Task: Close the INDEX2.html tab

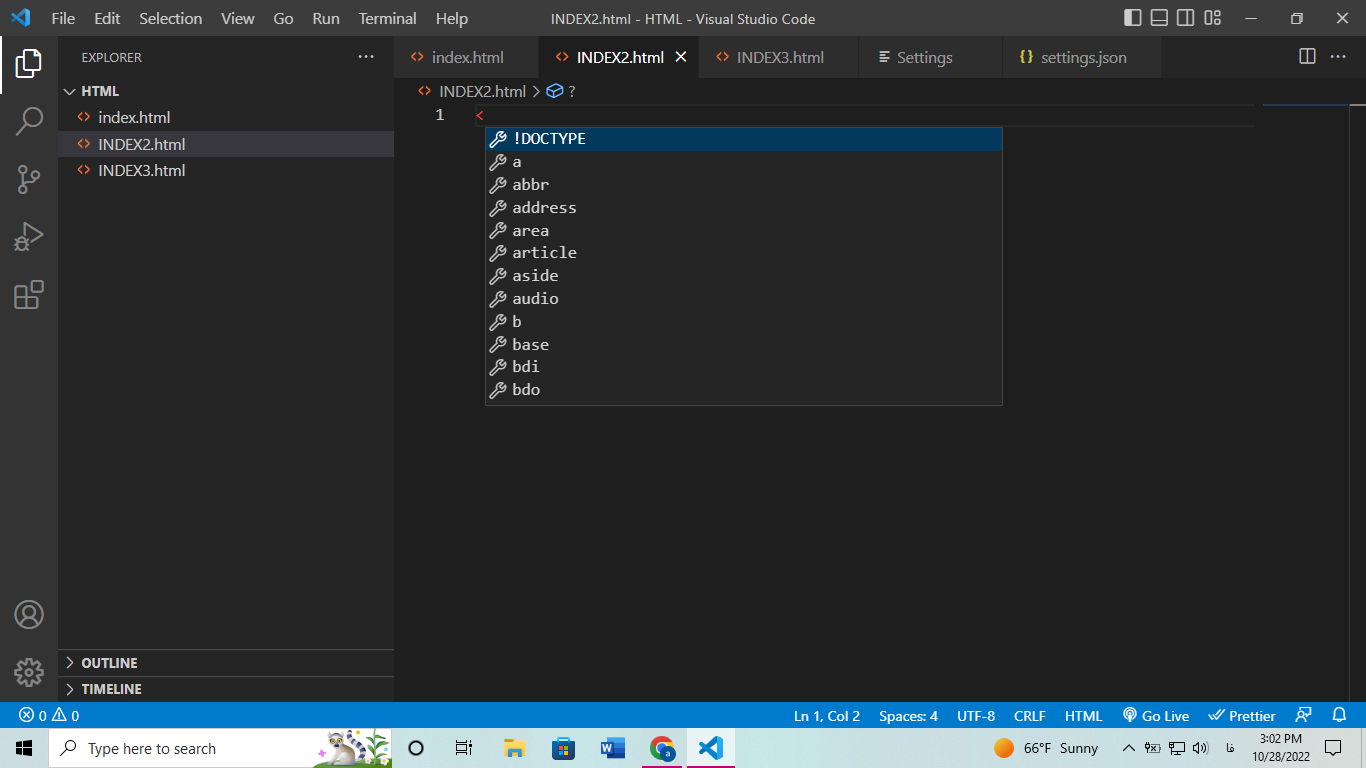Action: pos(681,57)
